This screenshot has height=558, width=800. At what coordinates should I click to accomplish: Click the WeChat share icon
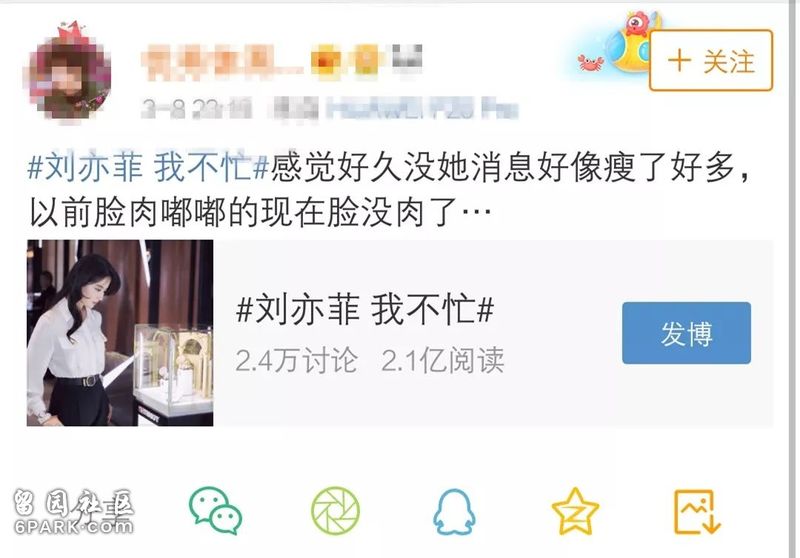pyautogui.click(x=215, y=510)
